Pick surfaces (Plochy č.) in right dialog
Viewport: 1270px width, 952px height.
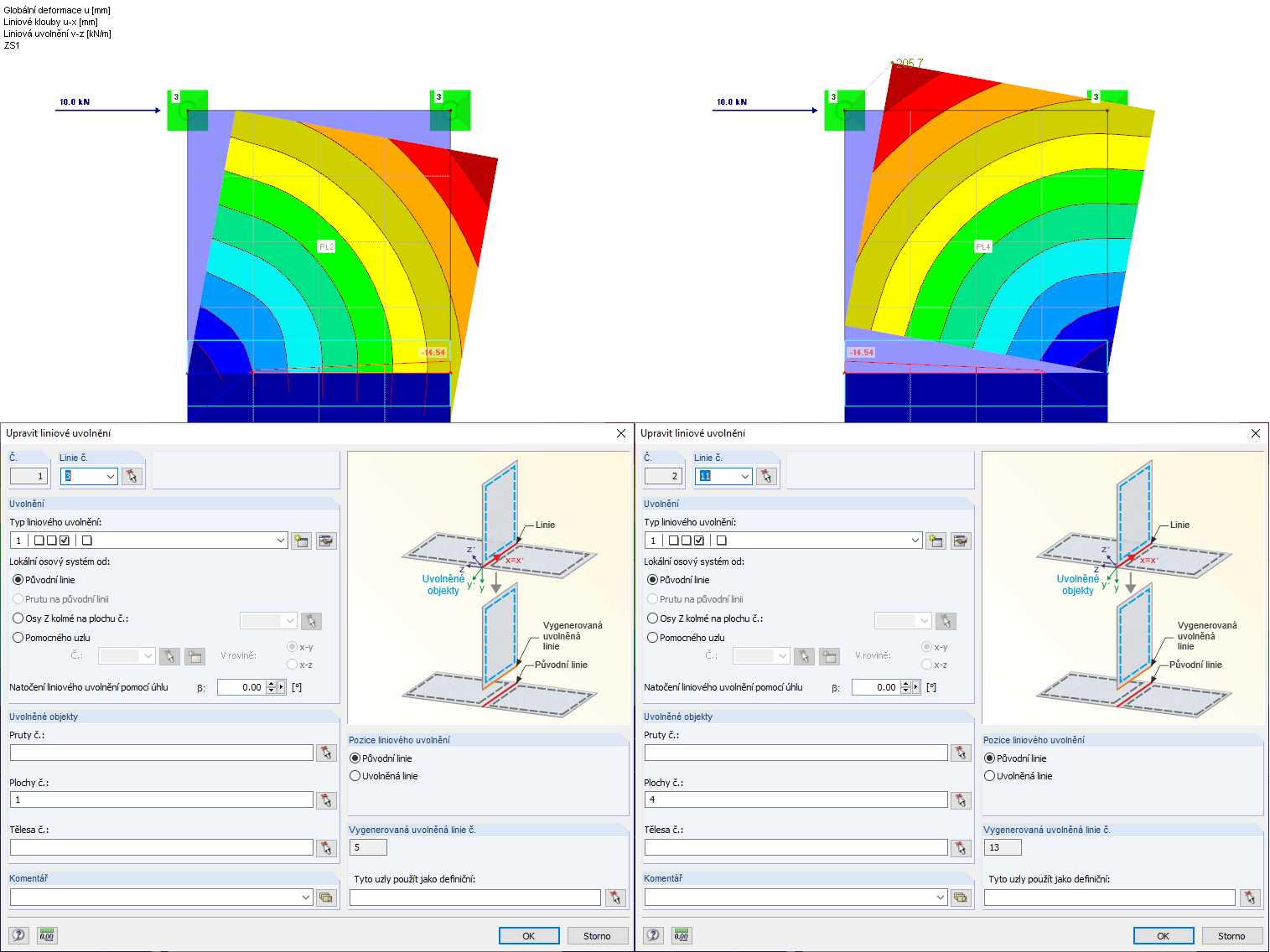point(961,799)
